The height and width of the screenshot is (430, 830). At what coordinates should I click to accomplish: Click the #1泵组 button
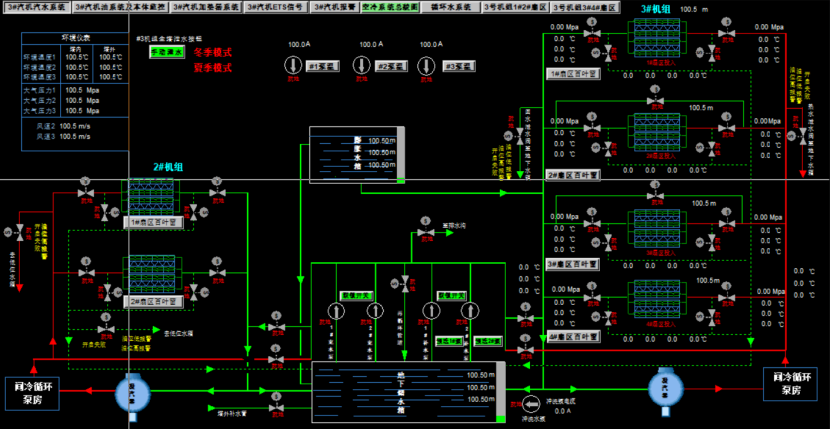pos(323,67)
